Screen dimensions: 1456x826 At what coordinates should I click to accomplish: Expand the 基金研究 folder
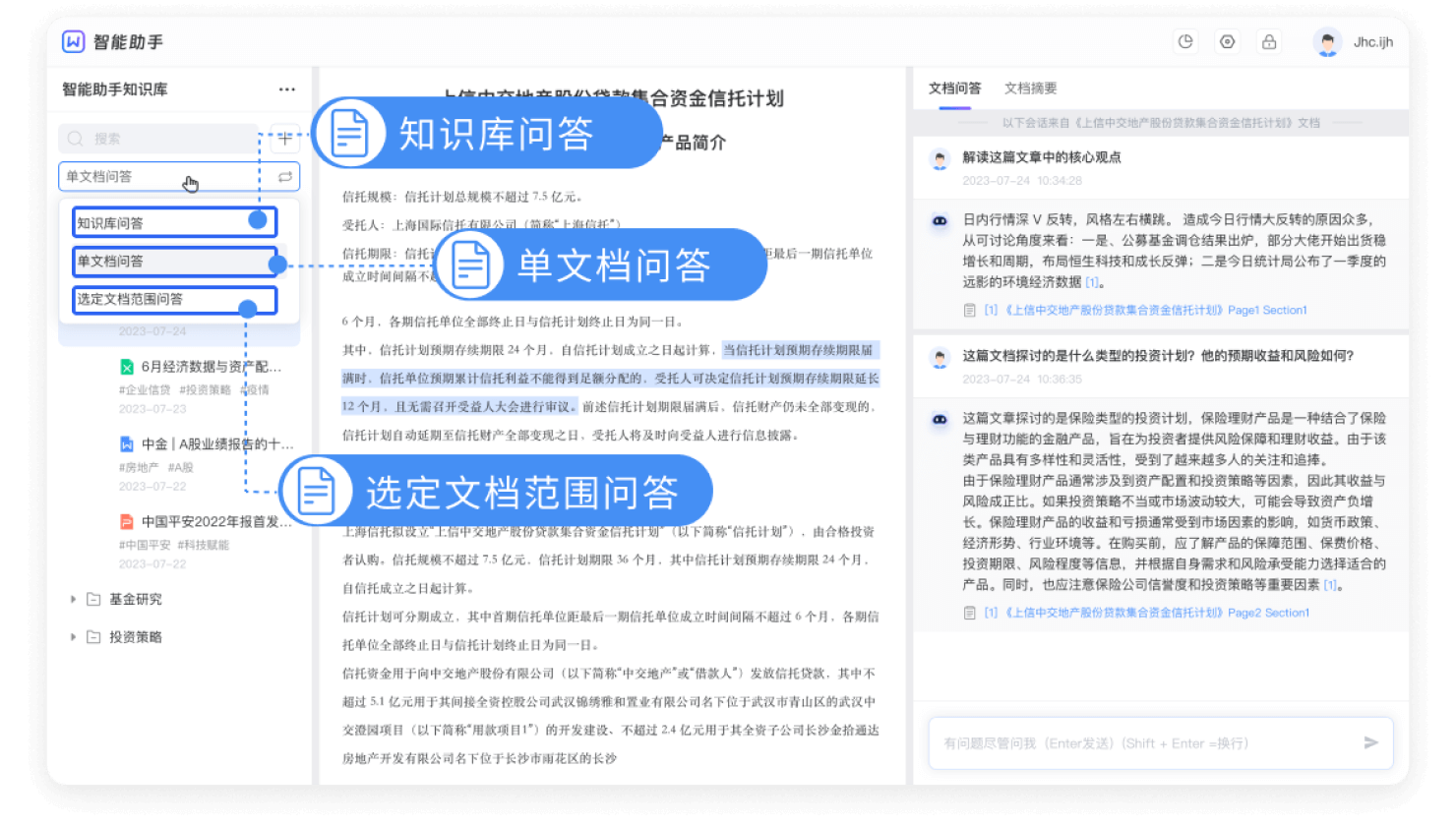[73, 599]
